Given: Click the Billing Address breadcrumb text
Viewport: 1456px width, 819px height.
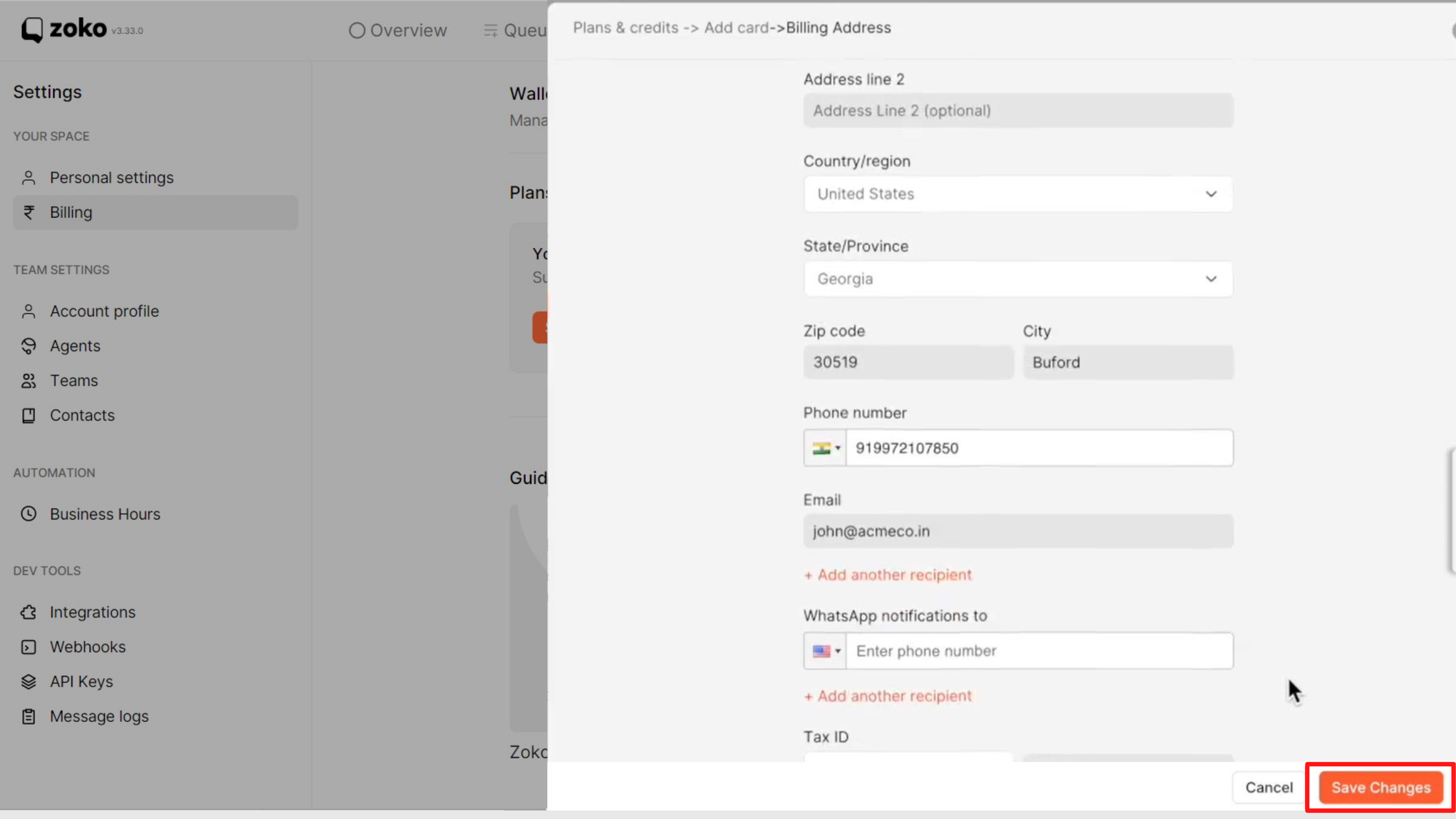Looking at the screenshot, I should [838, 28].
